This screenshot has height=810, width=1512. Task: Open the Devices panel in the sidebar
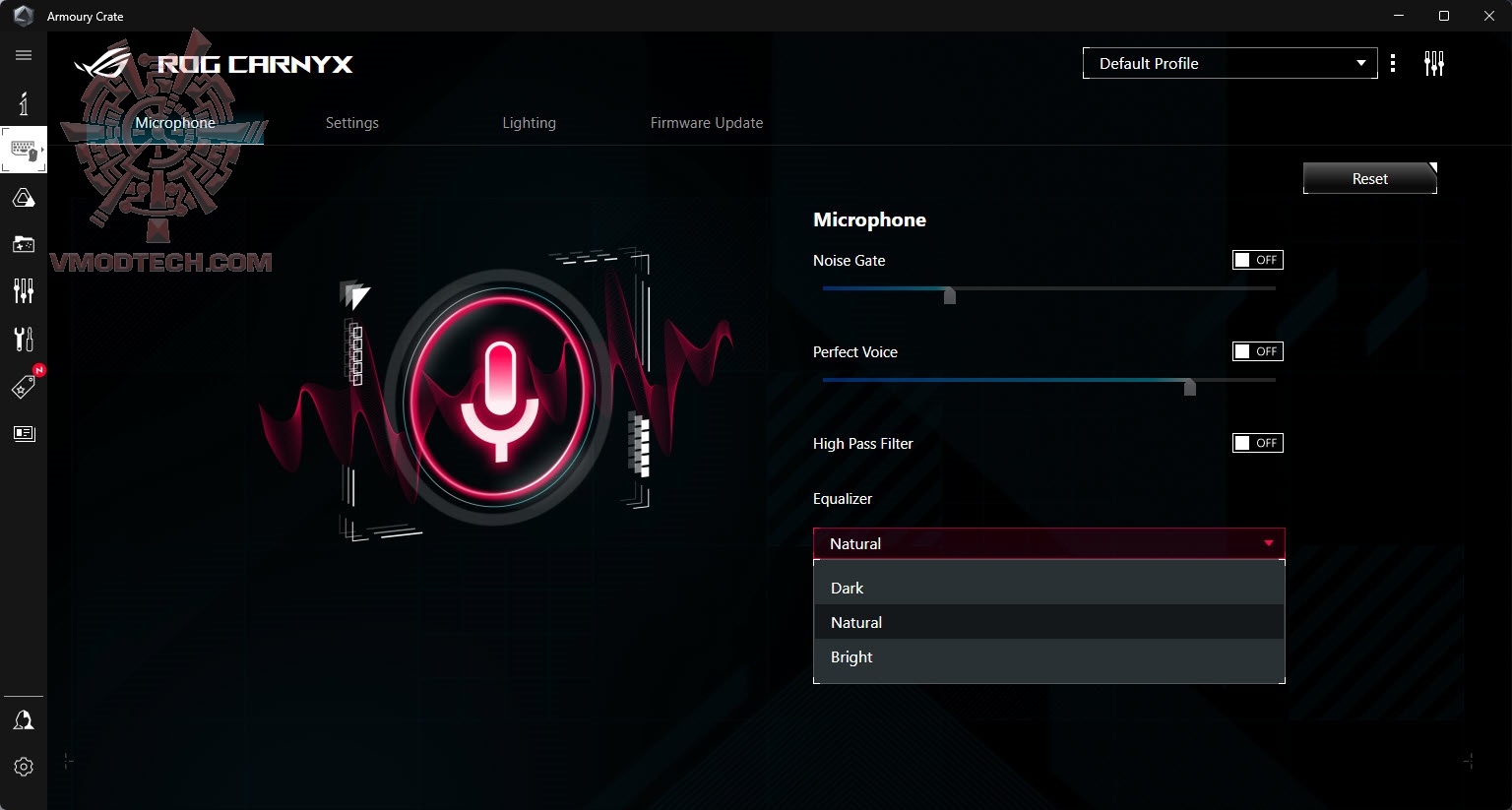[x=24, y=150]
